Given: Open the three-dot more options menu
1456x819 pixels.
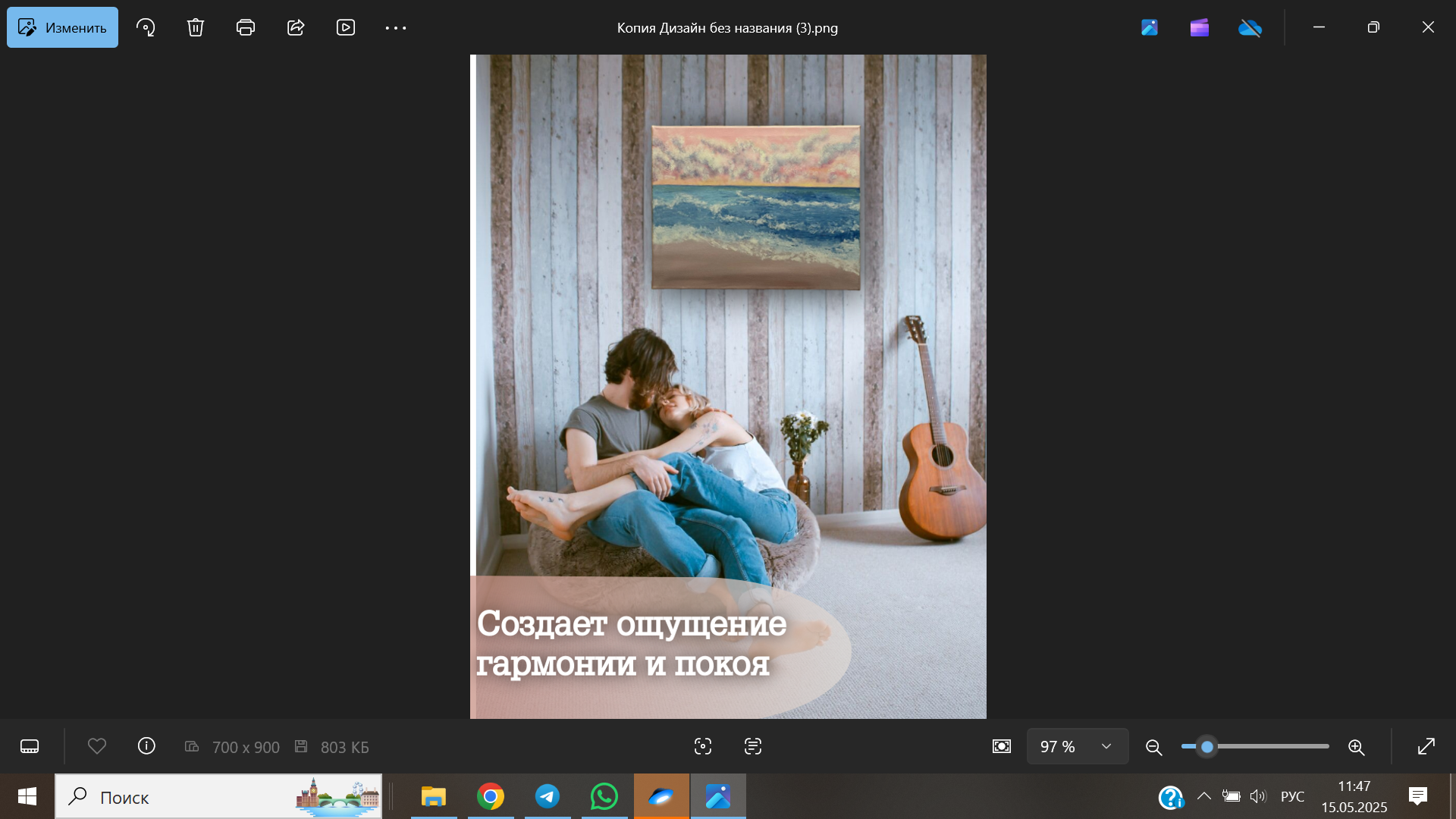Looking at the screenshot, I should point(396,27).
